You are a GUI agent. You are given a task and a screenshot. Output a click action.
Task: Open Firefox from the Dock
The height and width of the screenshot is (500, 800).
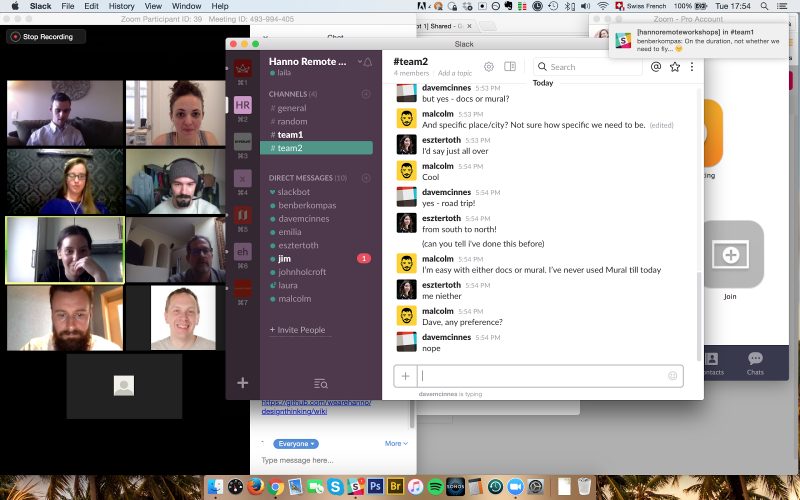(255, 486)
